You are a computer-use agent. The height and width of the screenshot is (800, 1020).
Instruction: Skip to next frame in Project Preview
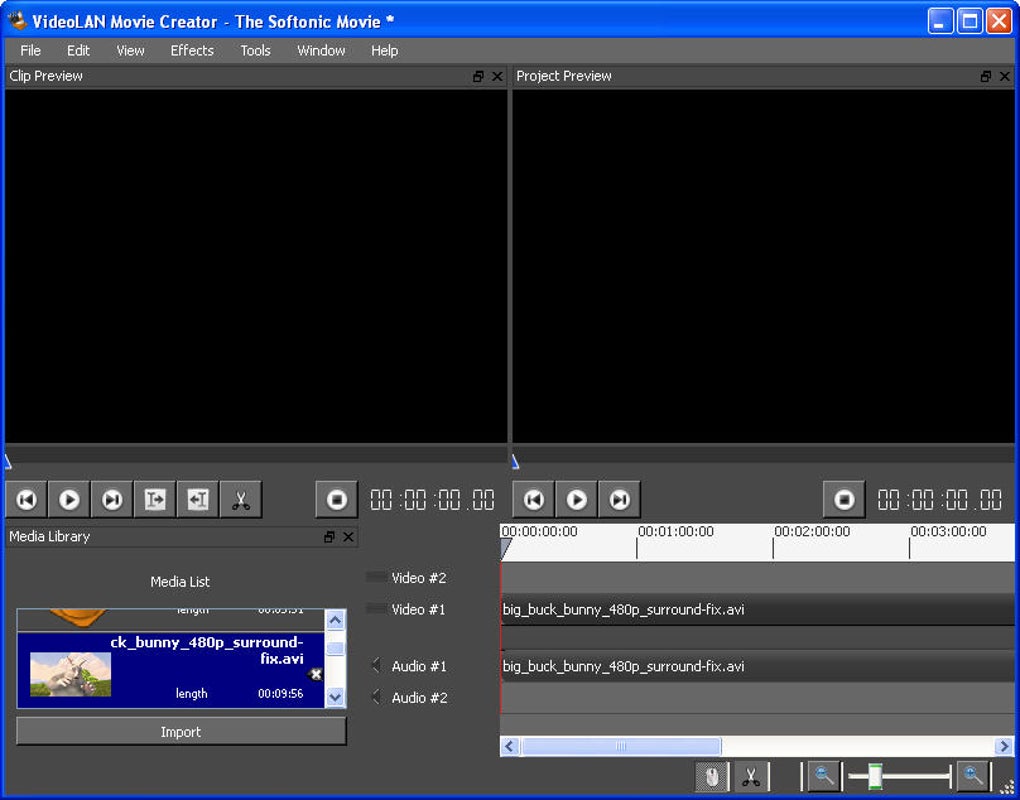(x=620, y=499)
